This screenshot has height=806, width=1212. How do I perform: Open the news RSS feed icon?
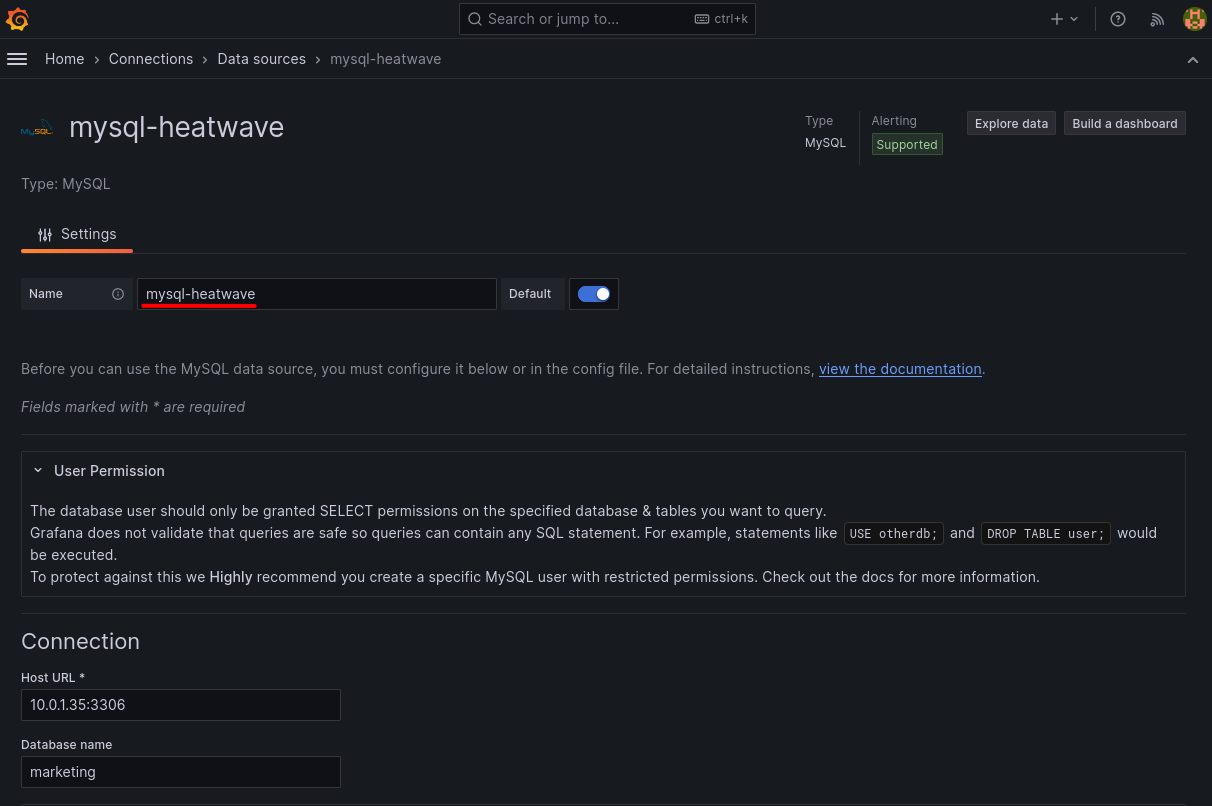click(1157, 19)
